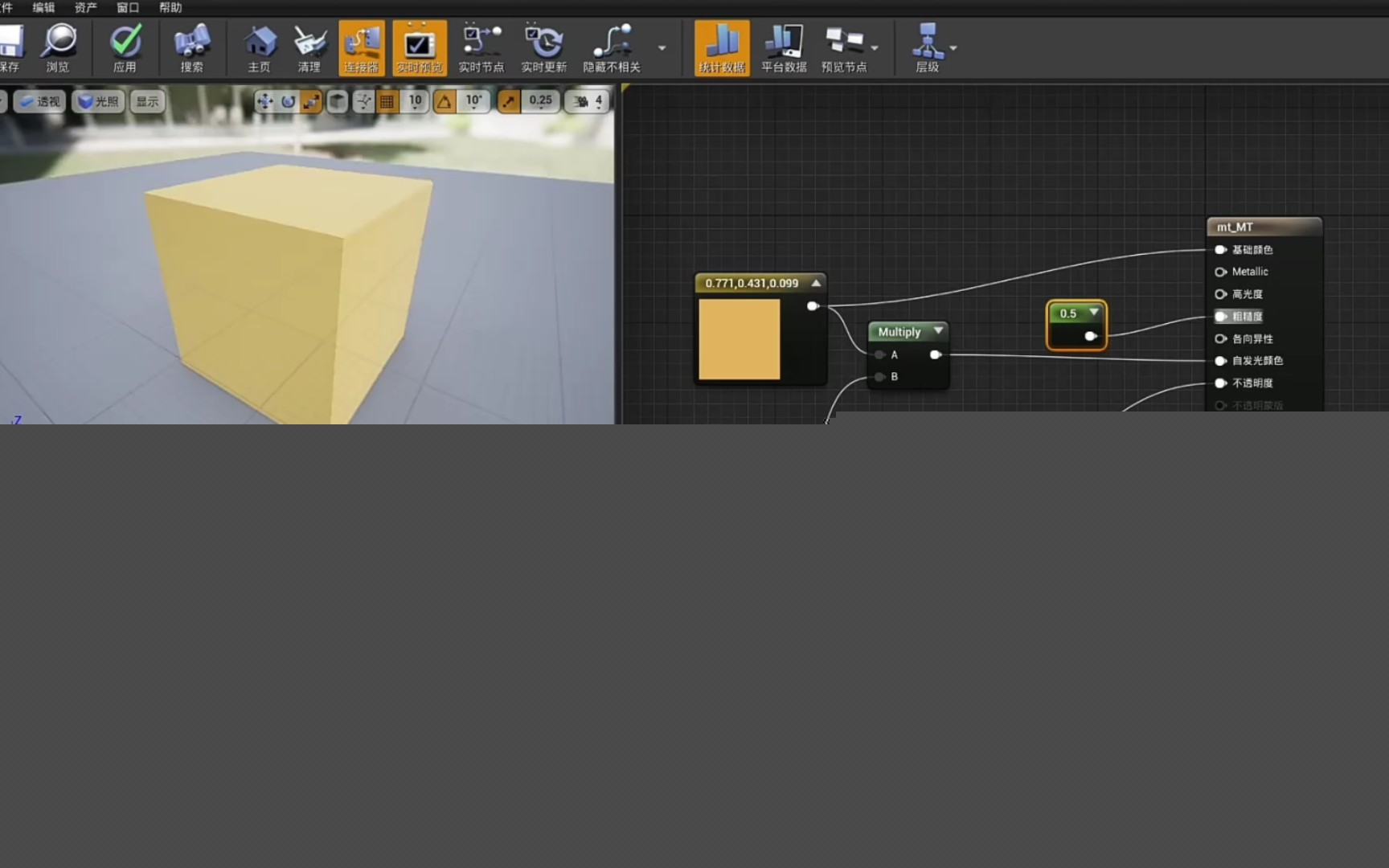This screenshot has height=868, width=1389.
Task: Toggle the 连接器 connectors button off
Action: coord(361,47)
